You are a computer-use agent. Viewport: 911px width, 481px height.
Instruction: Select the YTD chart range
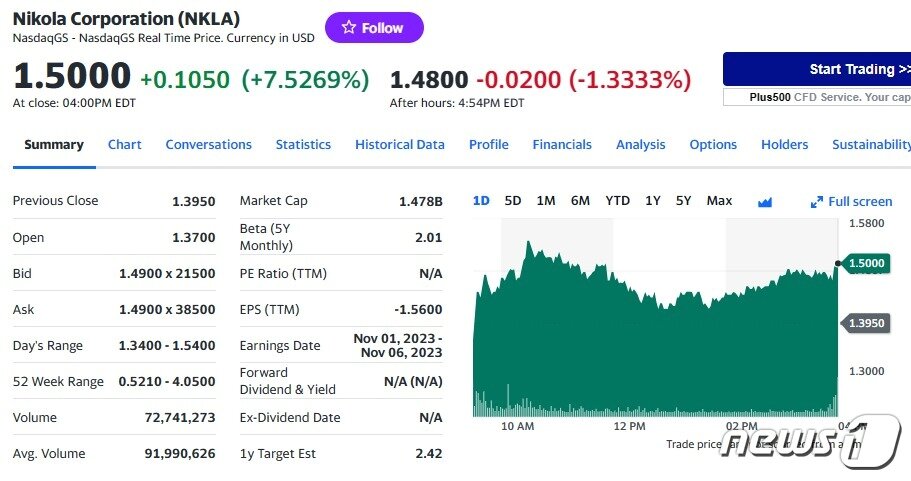click(x=617, y=201)
